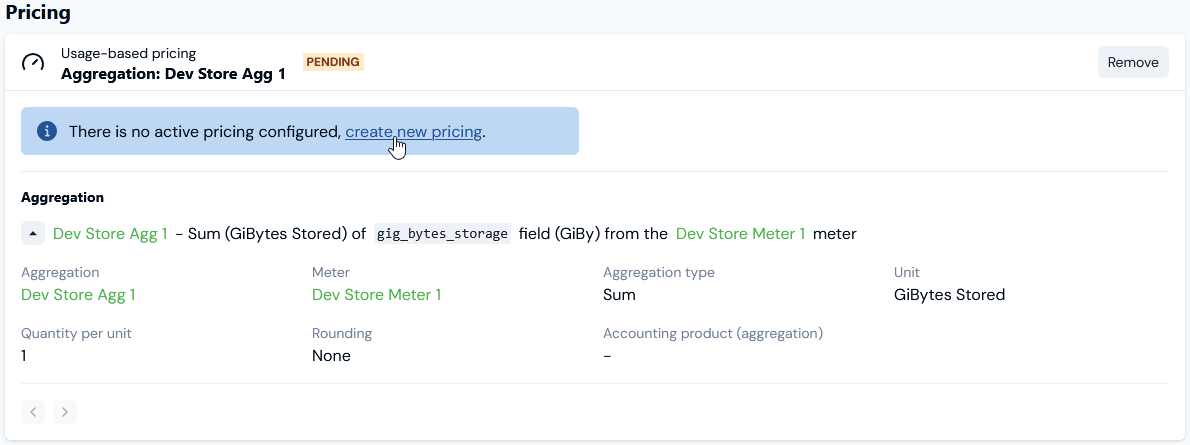Screen dimensions: 1190x445
Task: Click the bold 'Aggregation' section heading
Action: click(x=62, y=197)
